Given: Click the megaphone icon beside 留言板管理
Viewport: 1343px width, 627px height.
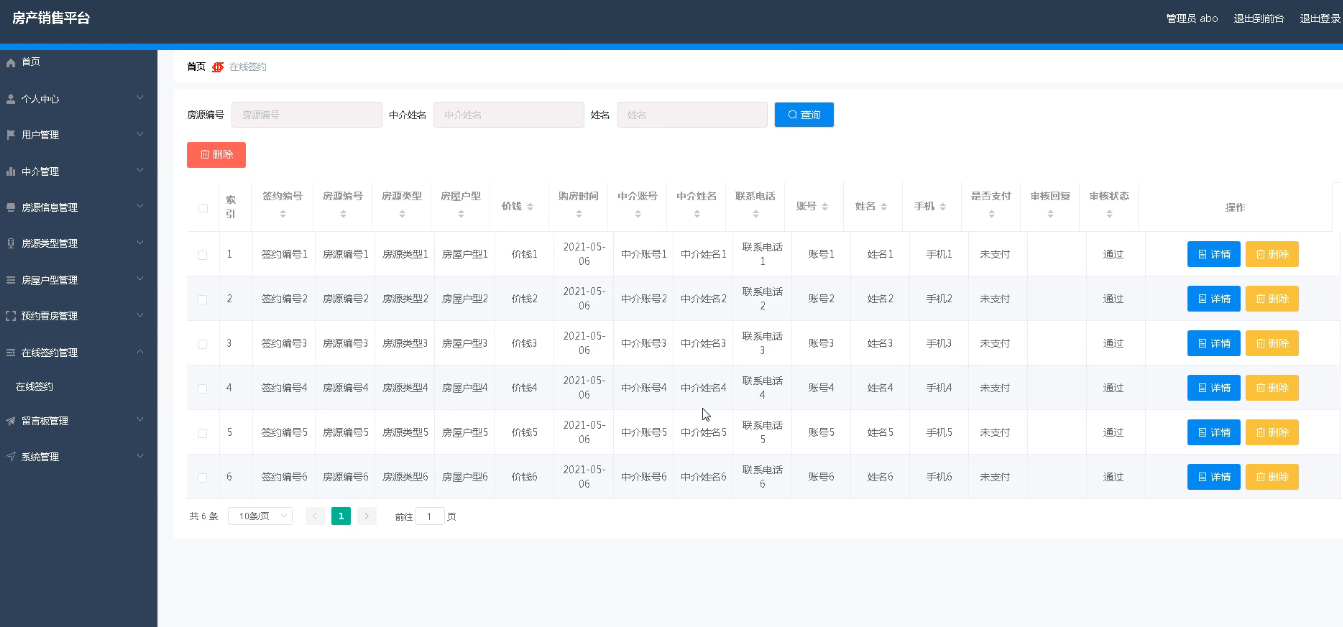Looking at the screenshot, I should click(11, 421).
